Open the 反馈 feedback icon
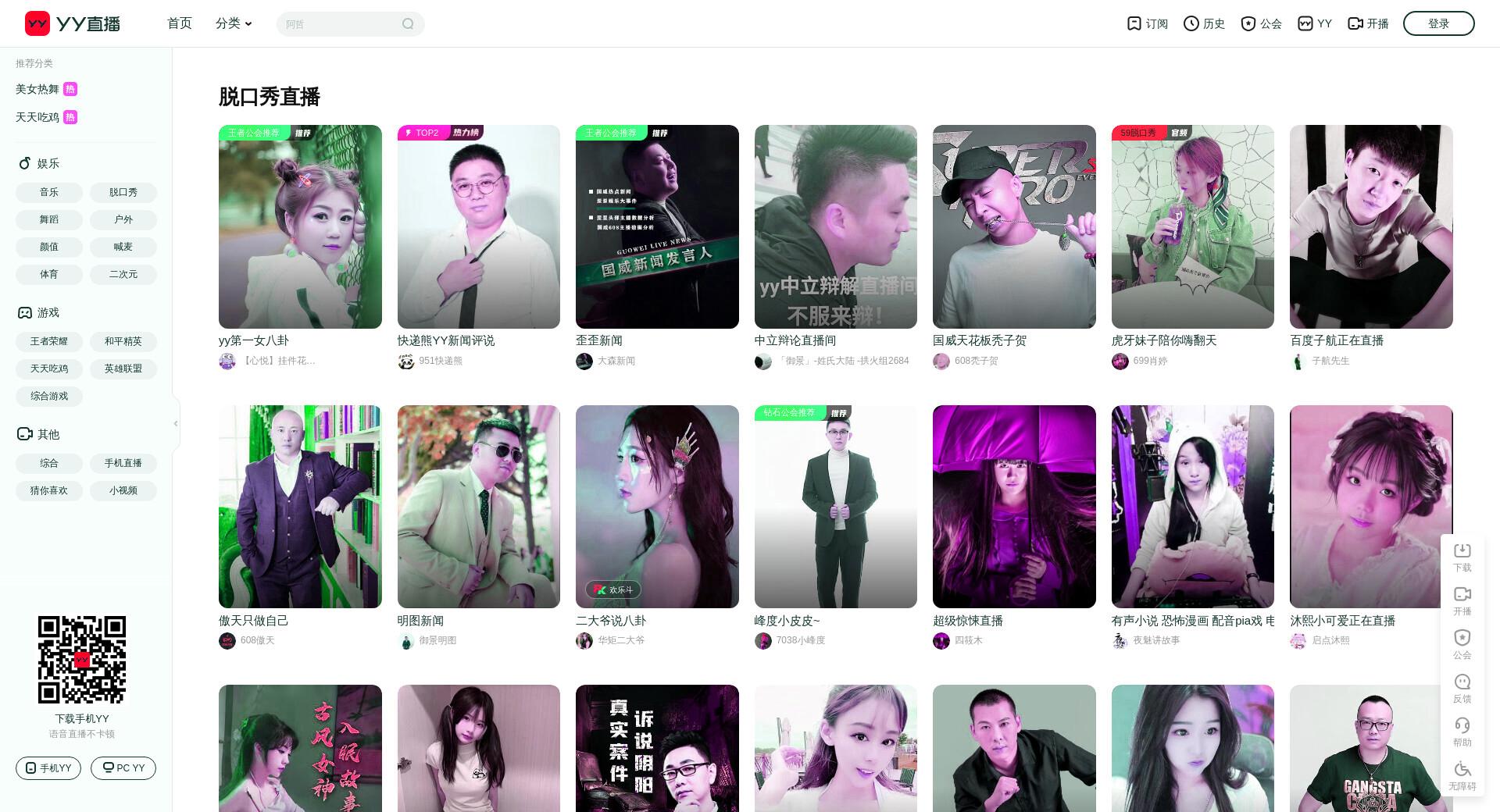 pos(1462,682)
